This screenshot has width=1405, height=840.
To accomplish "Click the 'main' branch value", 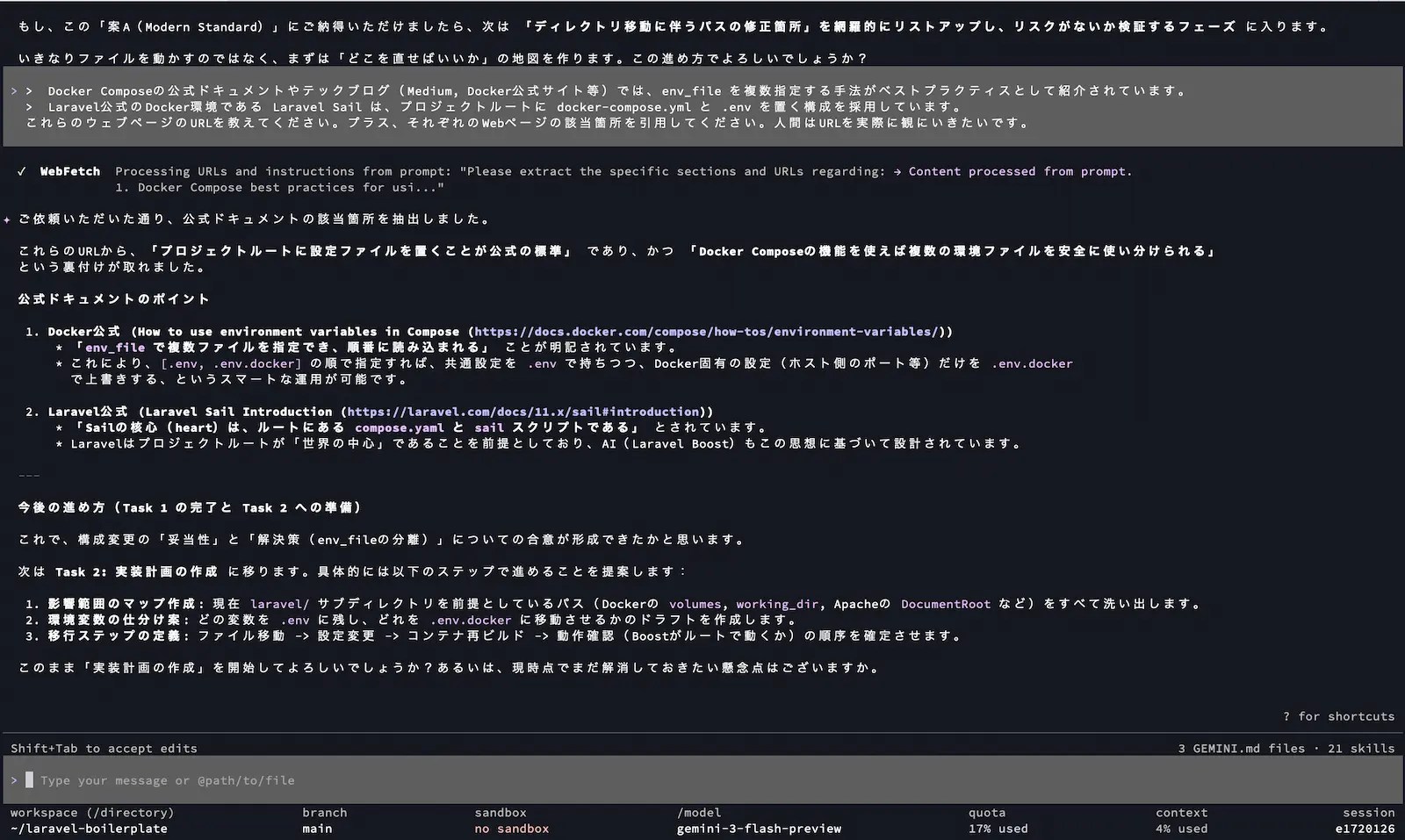I will pos(317,829).
